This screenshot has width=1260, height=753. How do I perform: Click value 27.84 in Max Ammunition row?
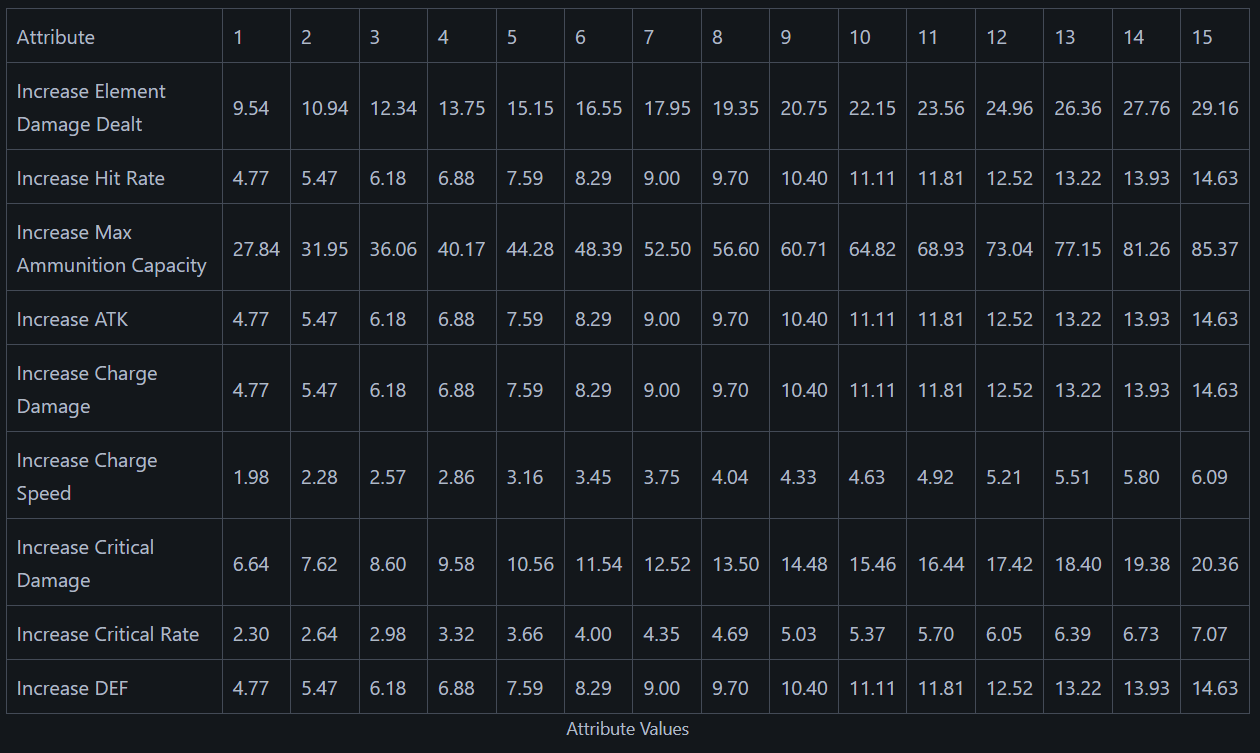256,249
